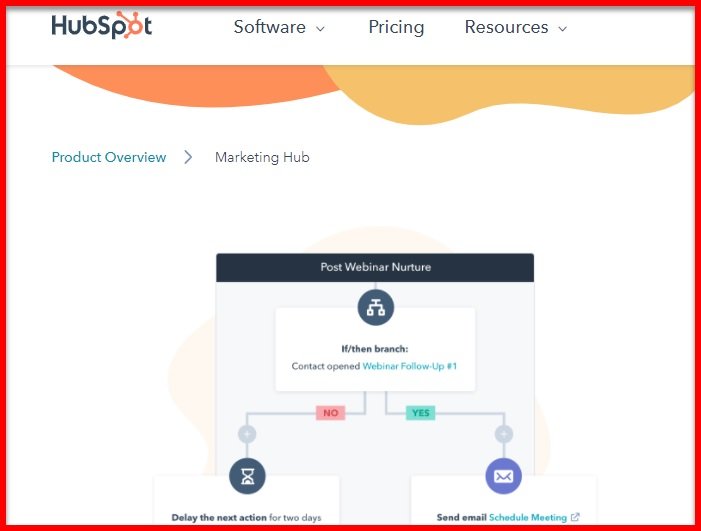The height and width of the screenshot is (531, 701).
Task: Click the If/then branch label
Action: pyautogui.click(x=375, y=349)
